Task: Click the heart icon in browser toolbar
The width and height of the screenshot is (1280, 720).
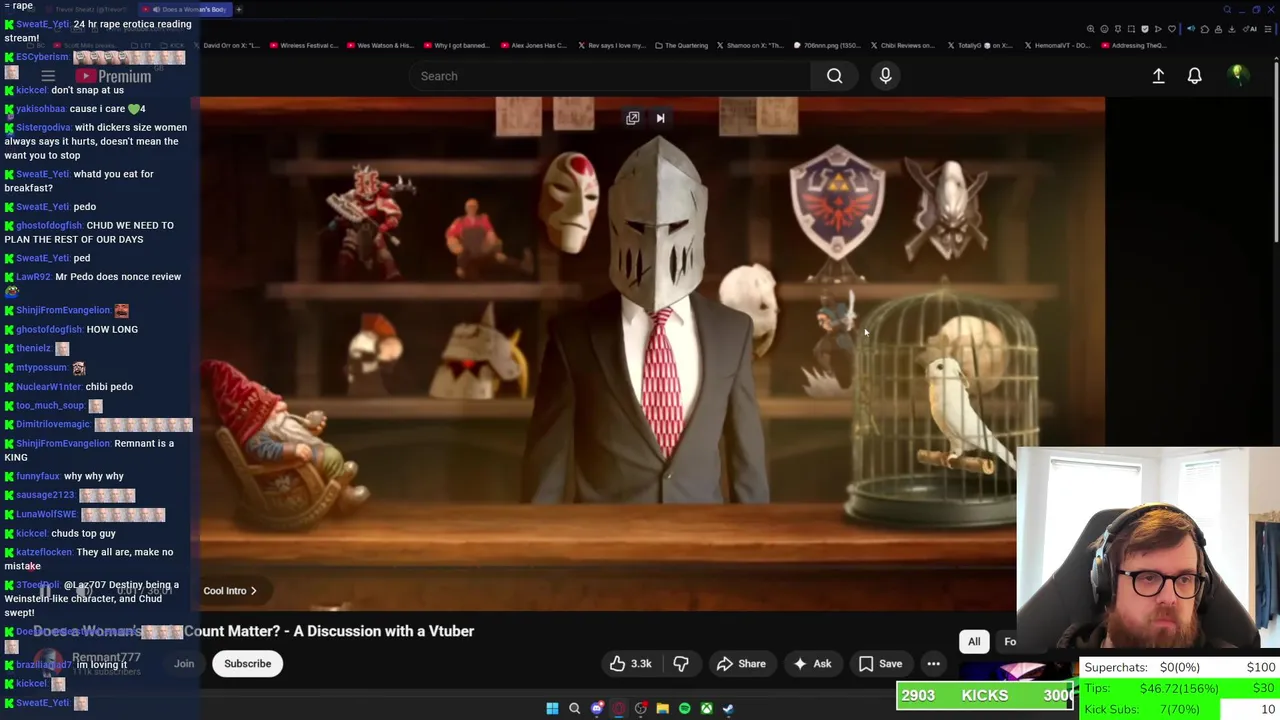Action: tap(1172, 29)
